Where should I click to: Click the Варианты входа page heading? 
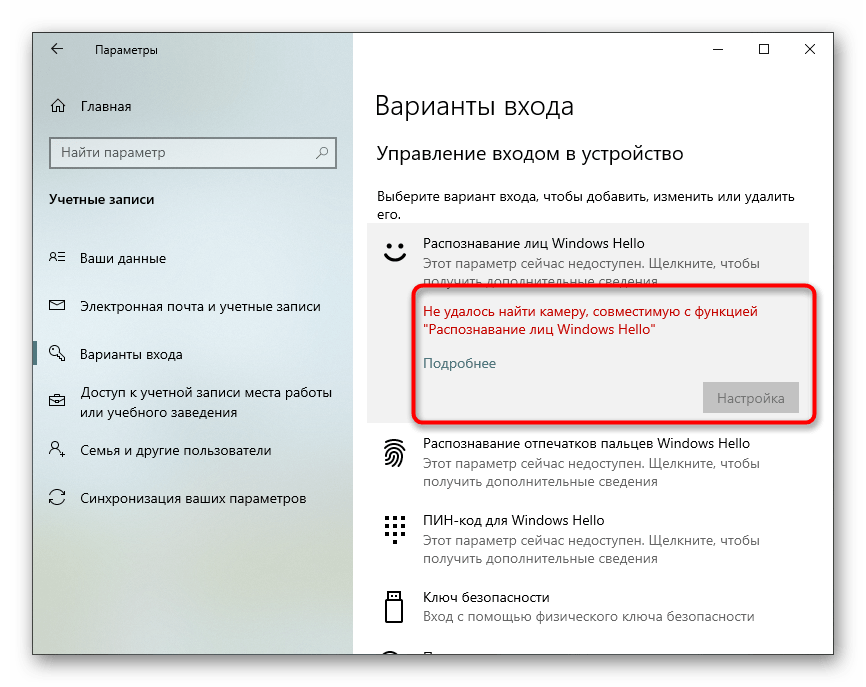[x=474, y=106]
